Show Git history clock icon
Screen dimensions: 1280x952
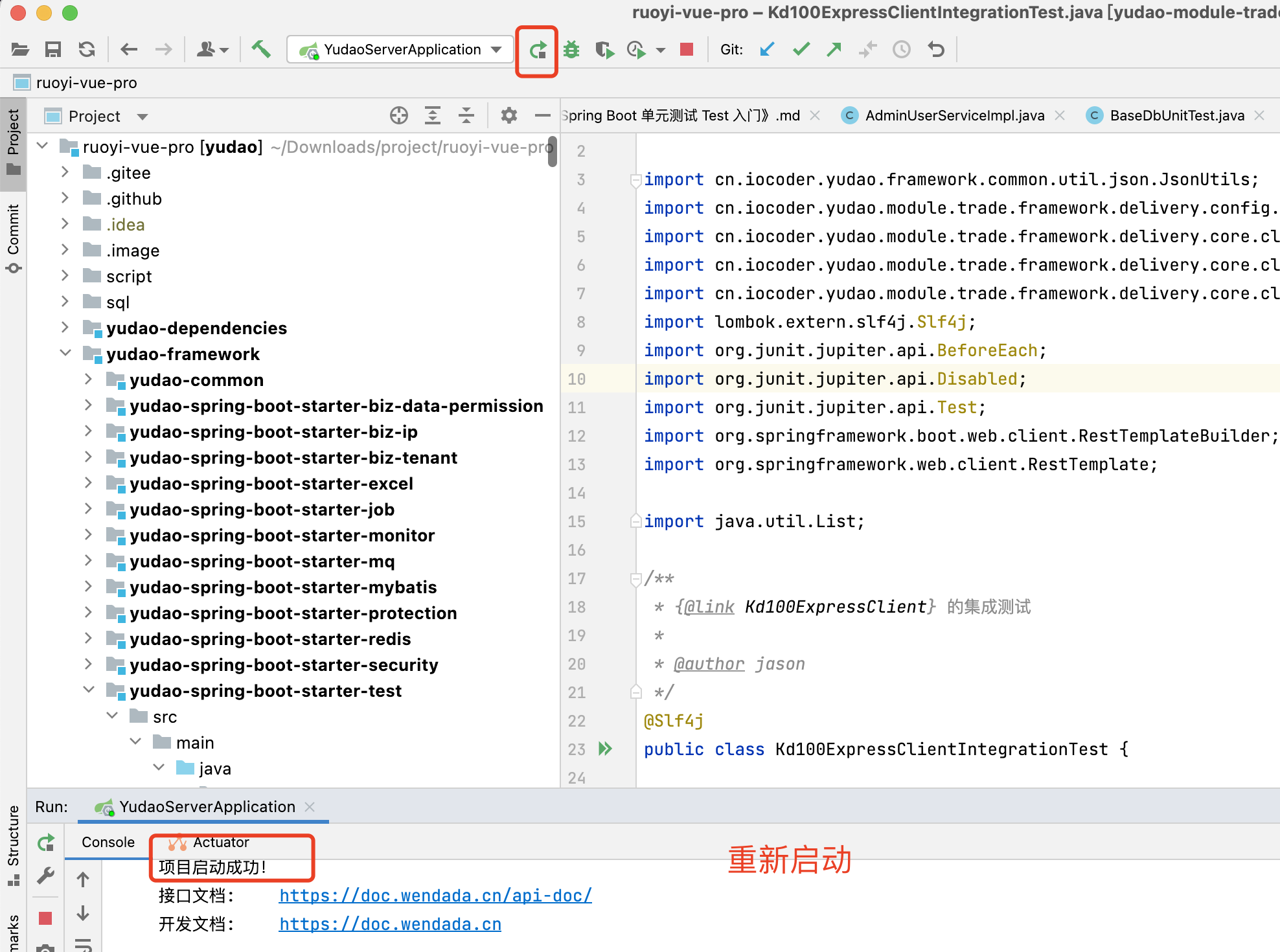tap(902, 49)
